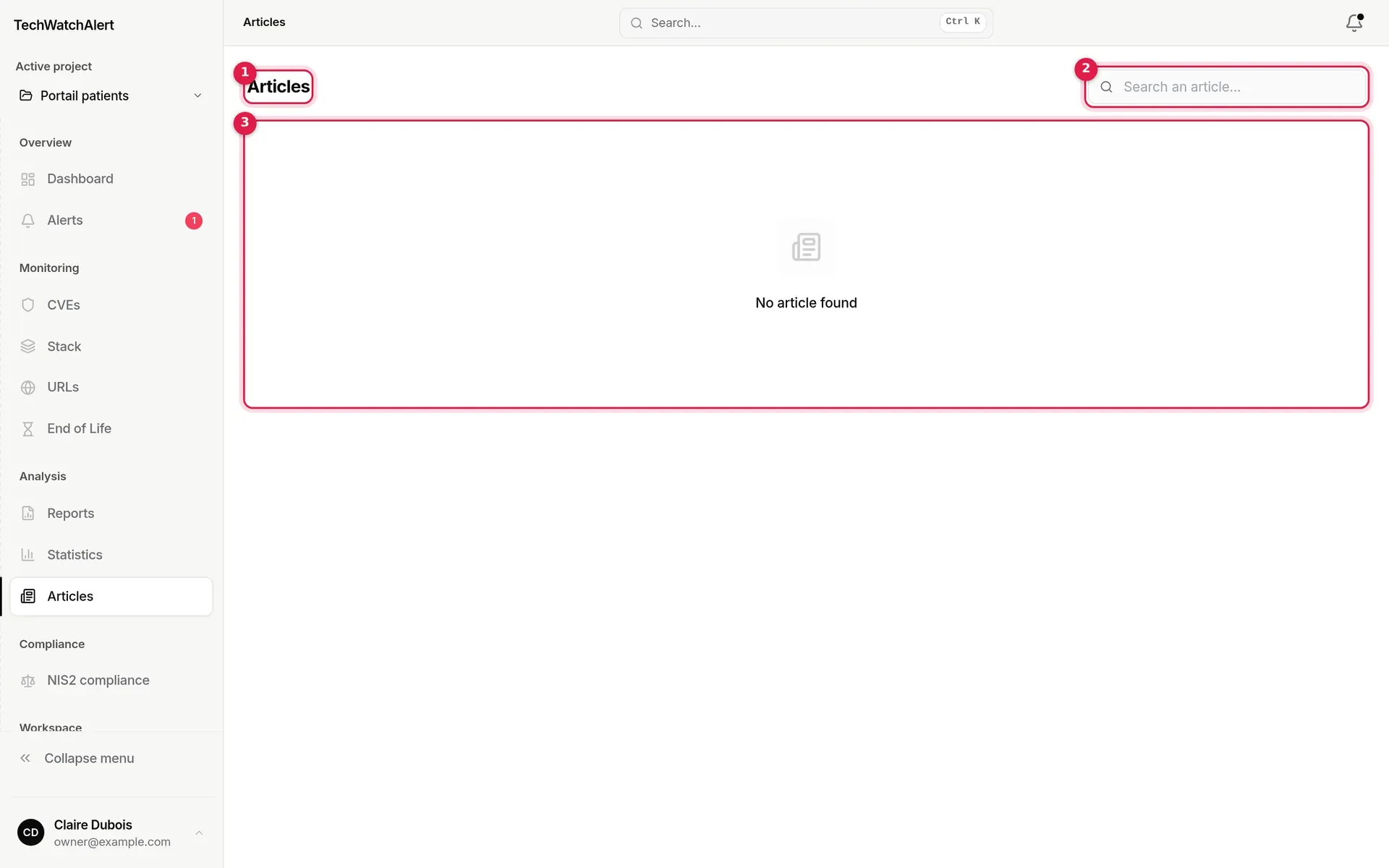
Task: Click the Articles page heading
Action: click(279, 87)
